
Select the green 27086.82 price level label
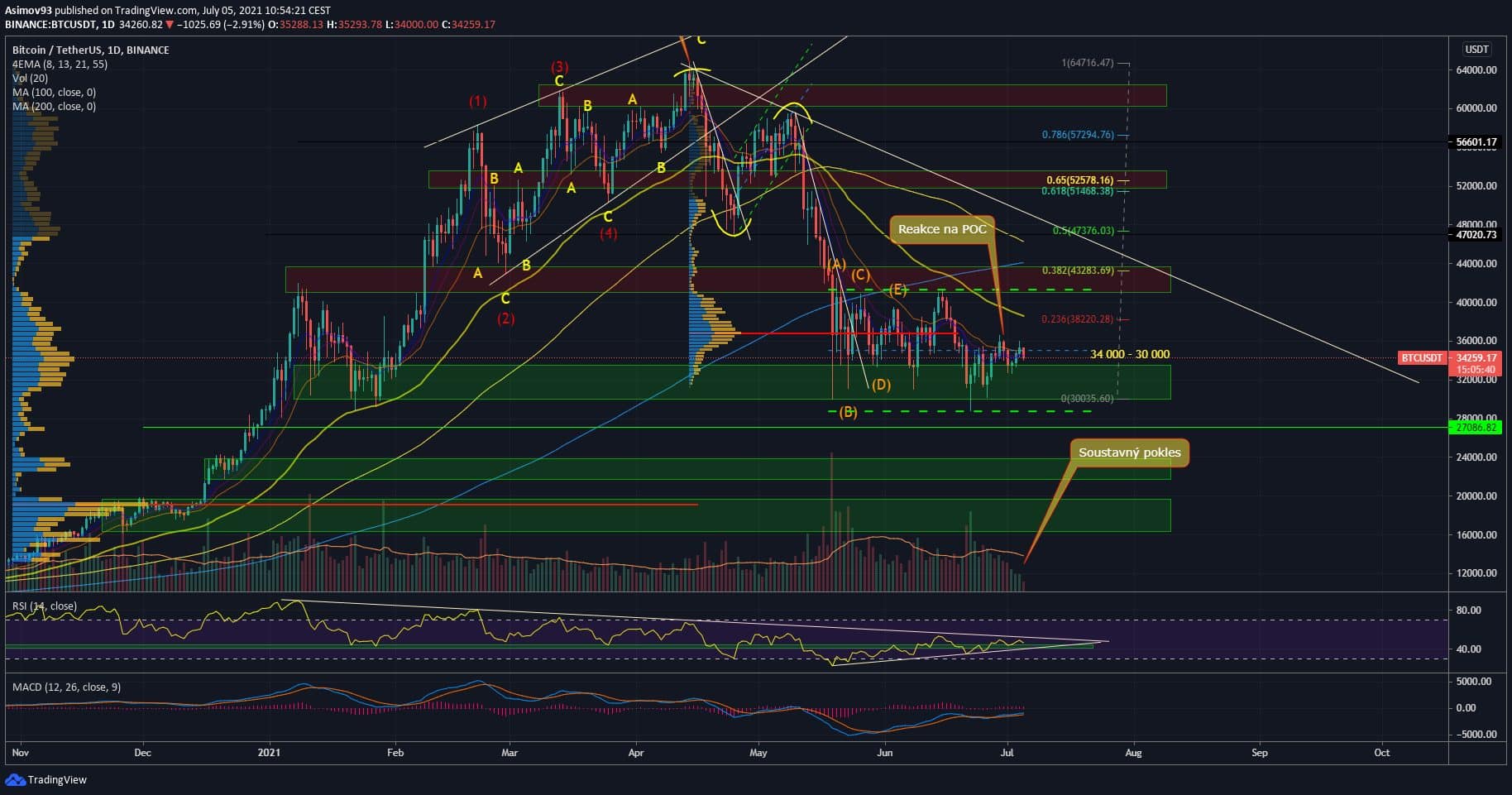(x=1476, y=428)
